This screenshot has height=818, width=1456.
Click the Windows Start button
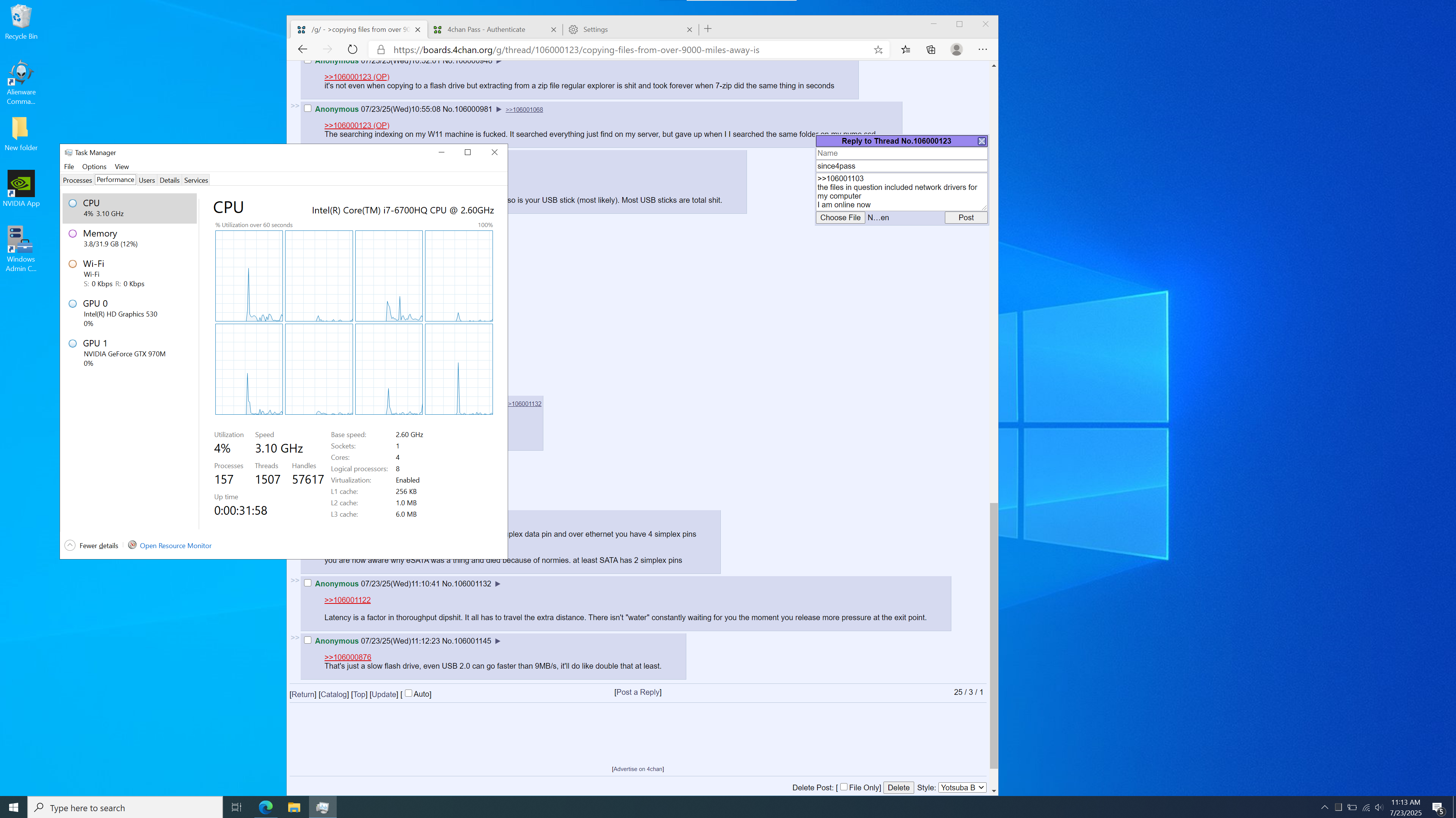(14, 807)
